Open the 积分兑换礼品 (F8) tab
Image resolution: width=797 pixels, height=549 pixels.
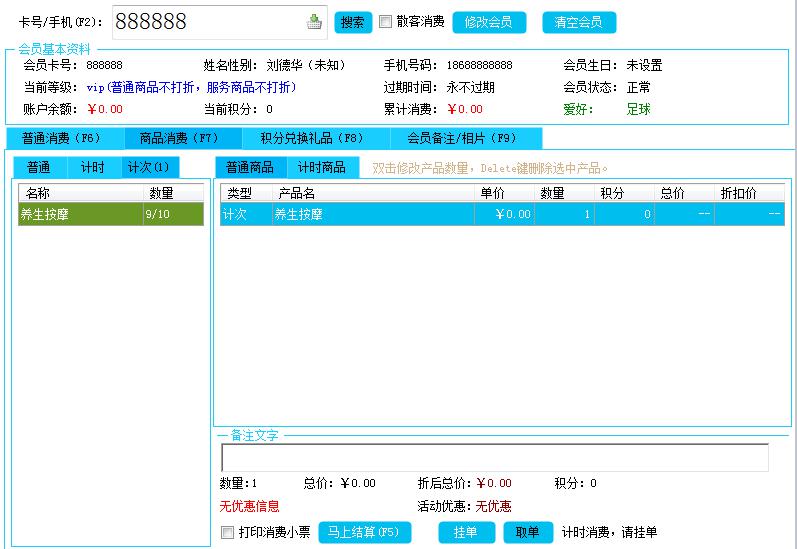click(x=315, y=138)
